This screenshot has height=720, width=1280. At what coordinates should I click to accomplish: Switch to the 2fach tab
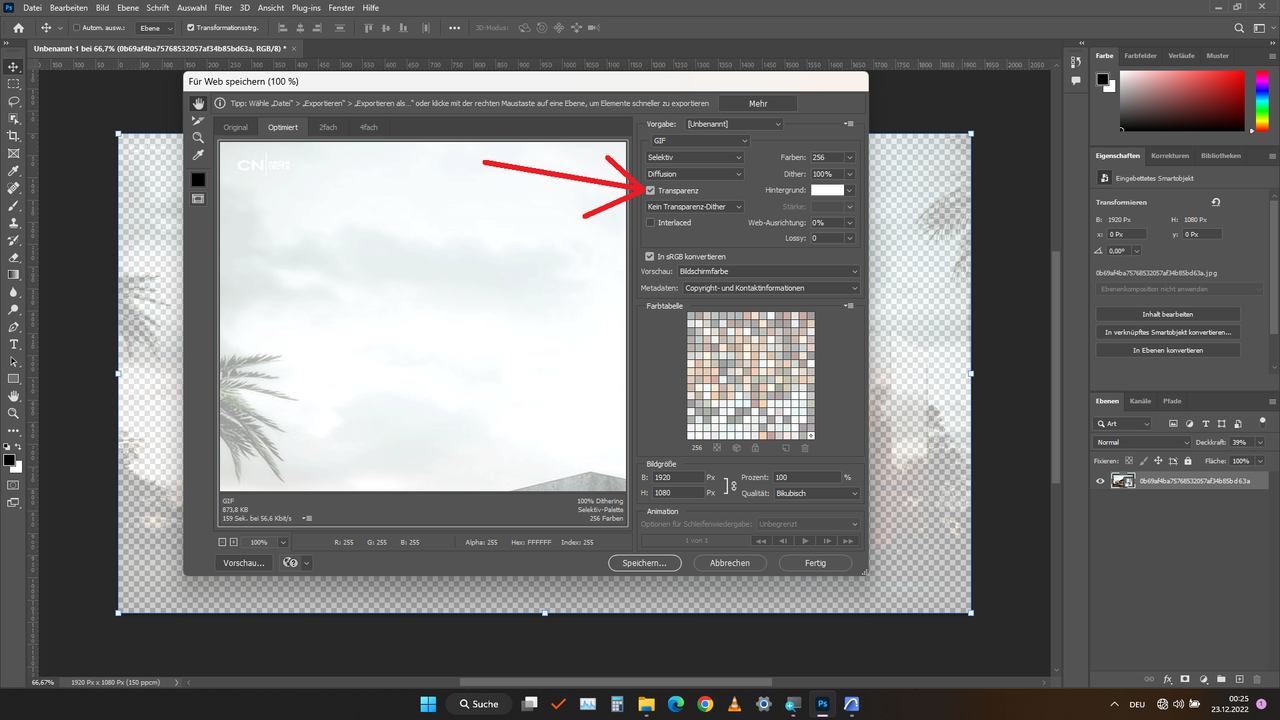(x=328, y=127)
